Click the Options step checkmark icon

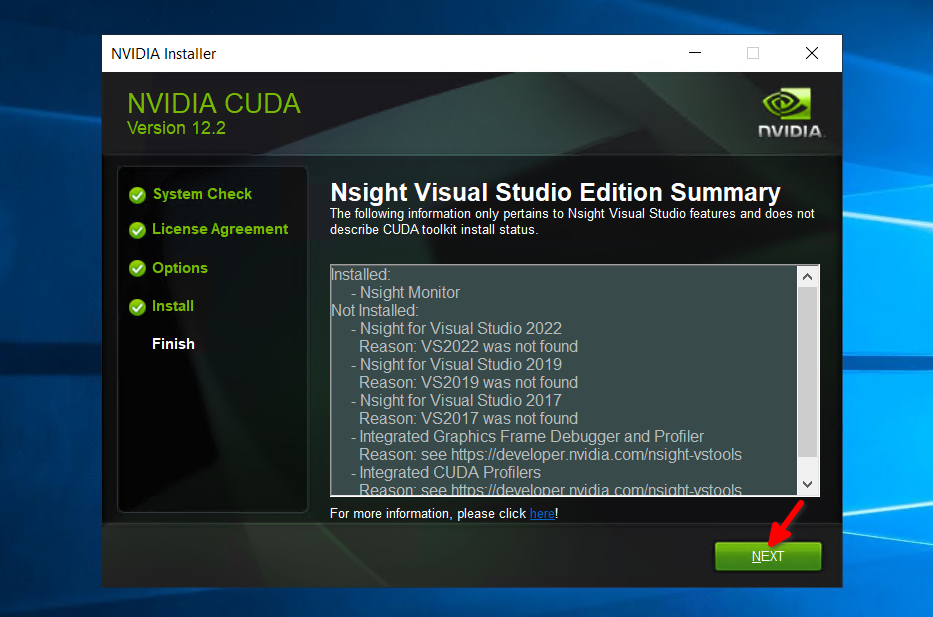[x=137, y=268]
